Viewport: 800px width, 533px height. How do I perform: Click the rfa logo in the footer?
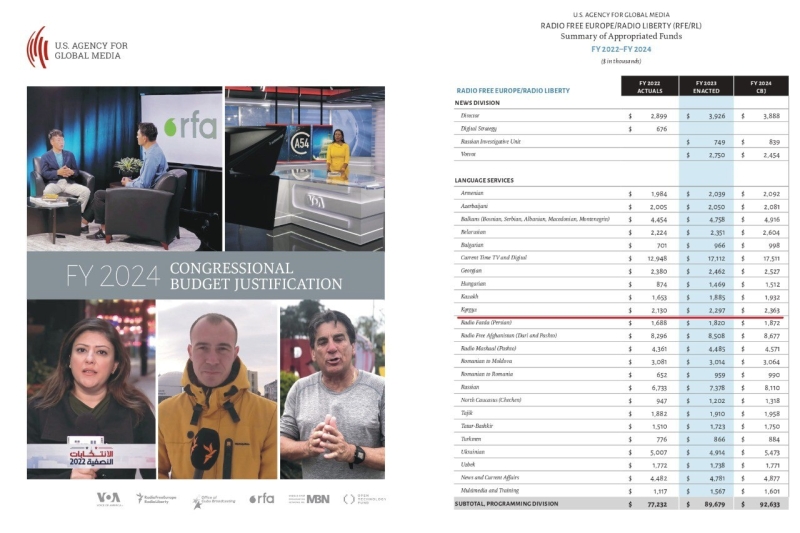(262, 499)
